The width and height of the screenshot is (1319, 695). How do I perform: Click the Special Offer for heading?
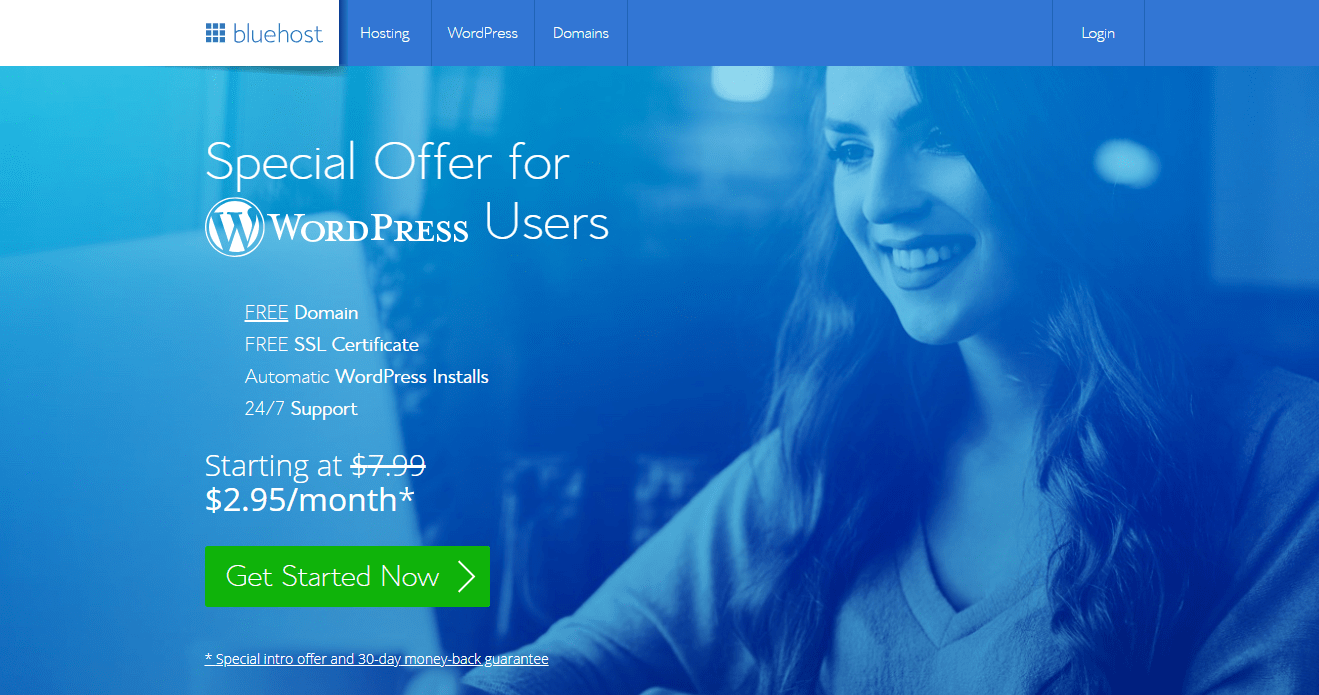[387, 162]
